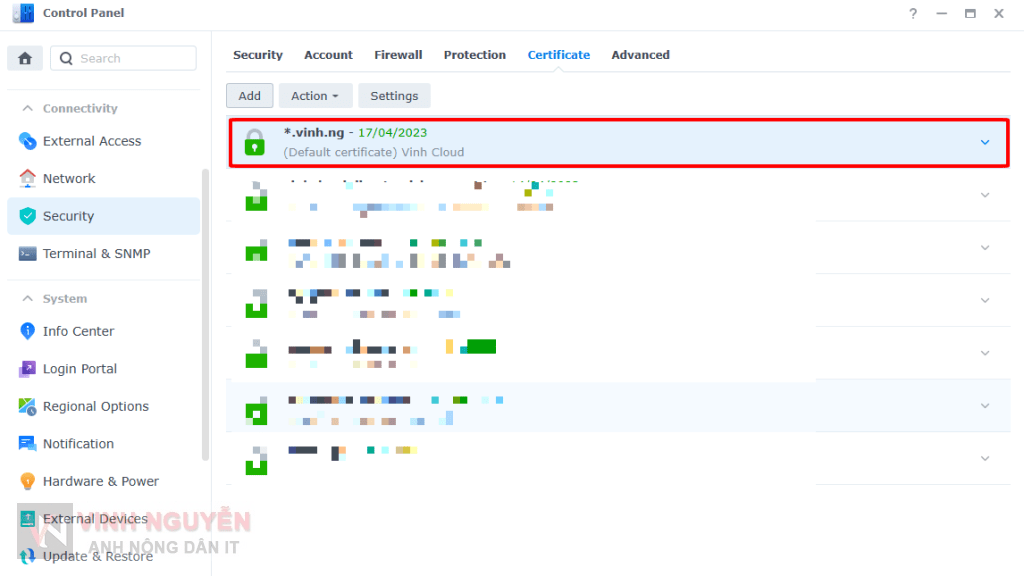The image size is (1024, 576).
Task: Click the Notification icon in sidebar
Action: tap(27, 444)
